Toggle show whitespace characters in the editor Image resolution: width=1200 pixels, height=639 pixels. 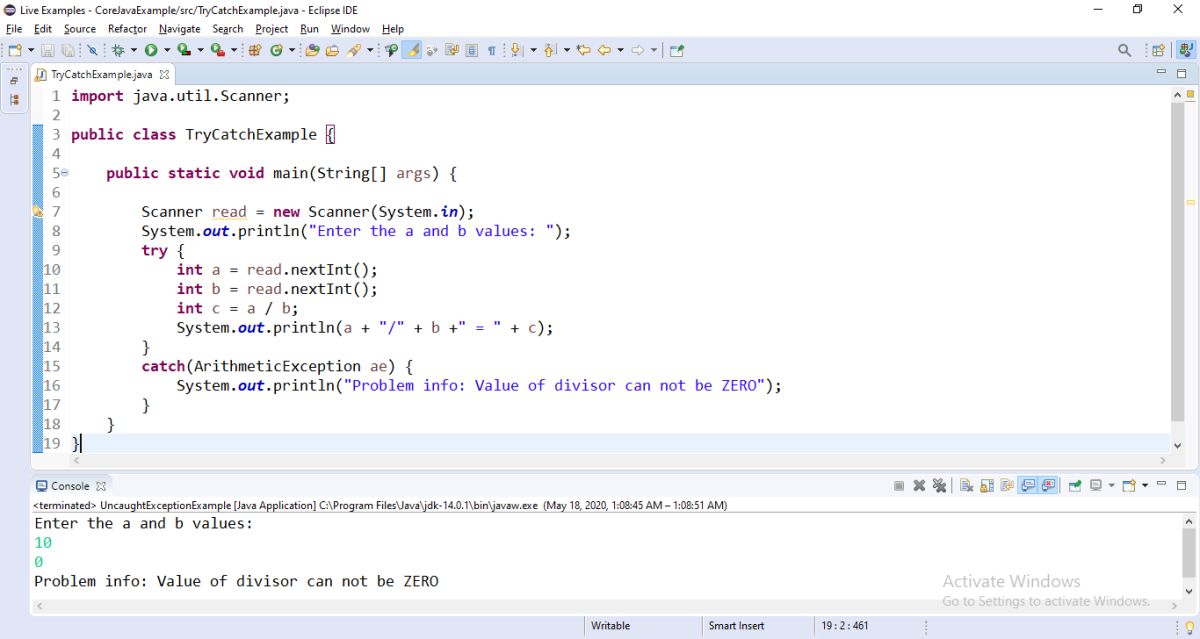coord(491,49)
